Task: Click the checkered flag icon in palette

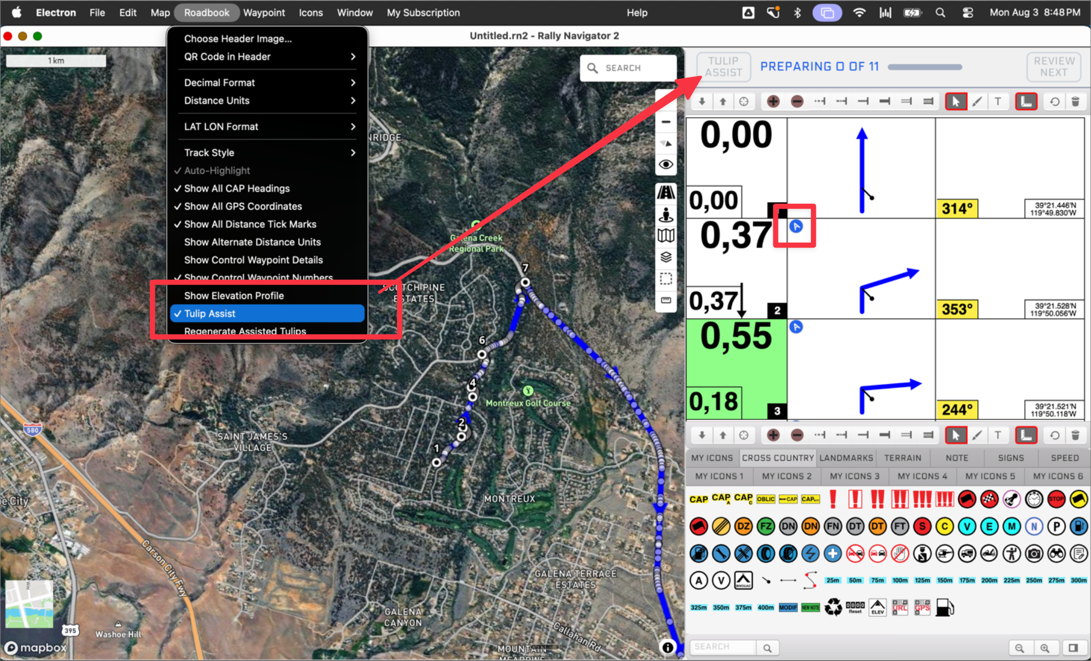Action: tap(989, 499)
